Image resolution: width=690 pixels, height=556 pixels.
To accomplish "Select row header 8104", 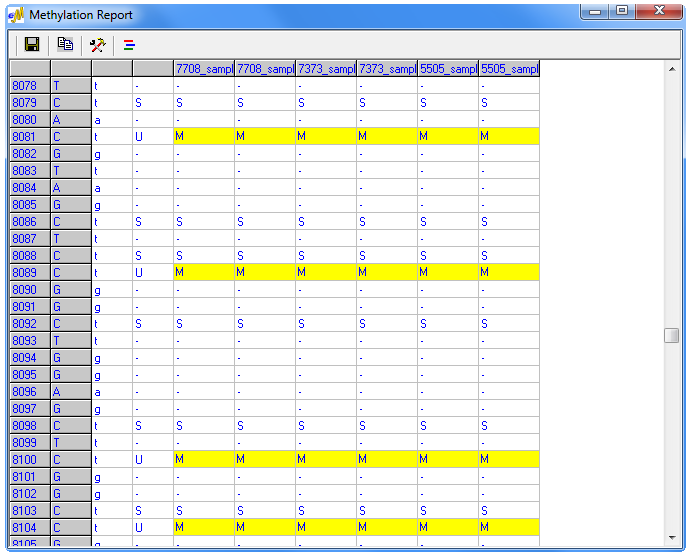I will point(30,527).
